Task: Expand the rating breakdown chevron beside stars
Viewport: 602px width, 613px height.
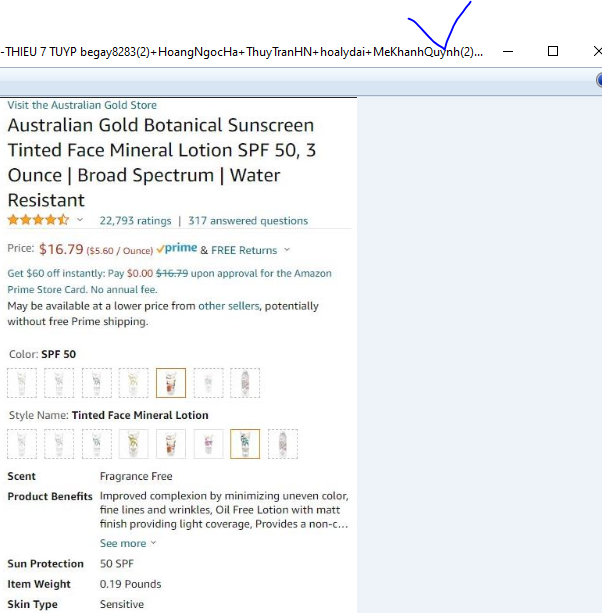Action: [x=80, y=220]
